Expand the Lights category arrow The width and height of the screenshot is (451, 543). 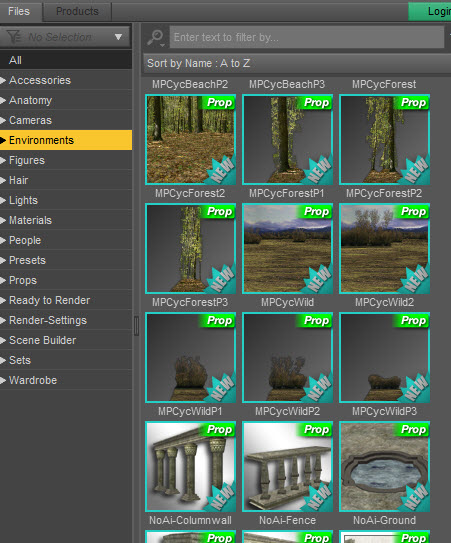3,201
